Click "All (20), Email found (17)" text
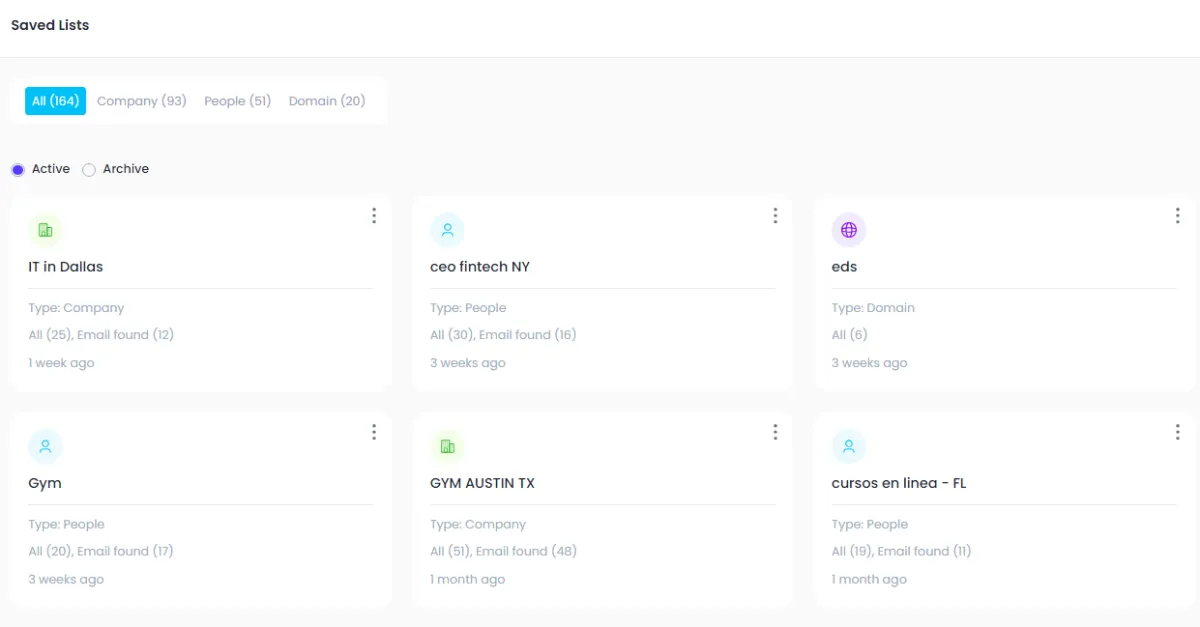 click(x=101, y=551)
